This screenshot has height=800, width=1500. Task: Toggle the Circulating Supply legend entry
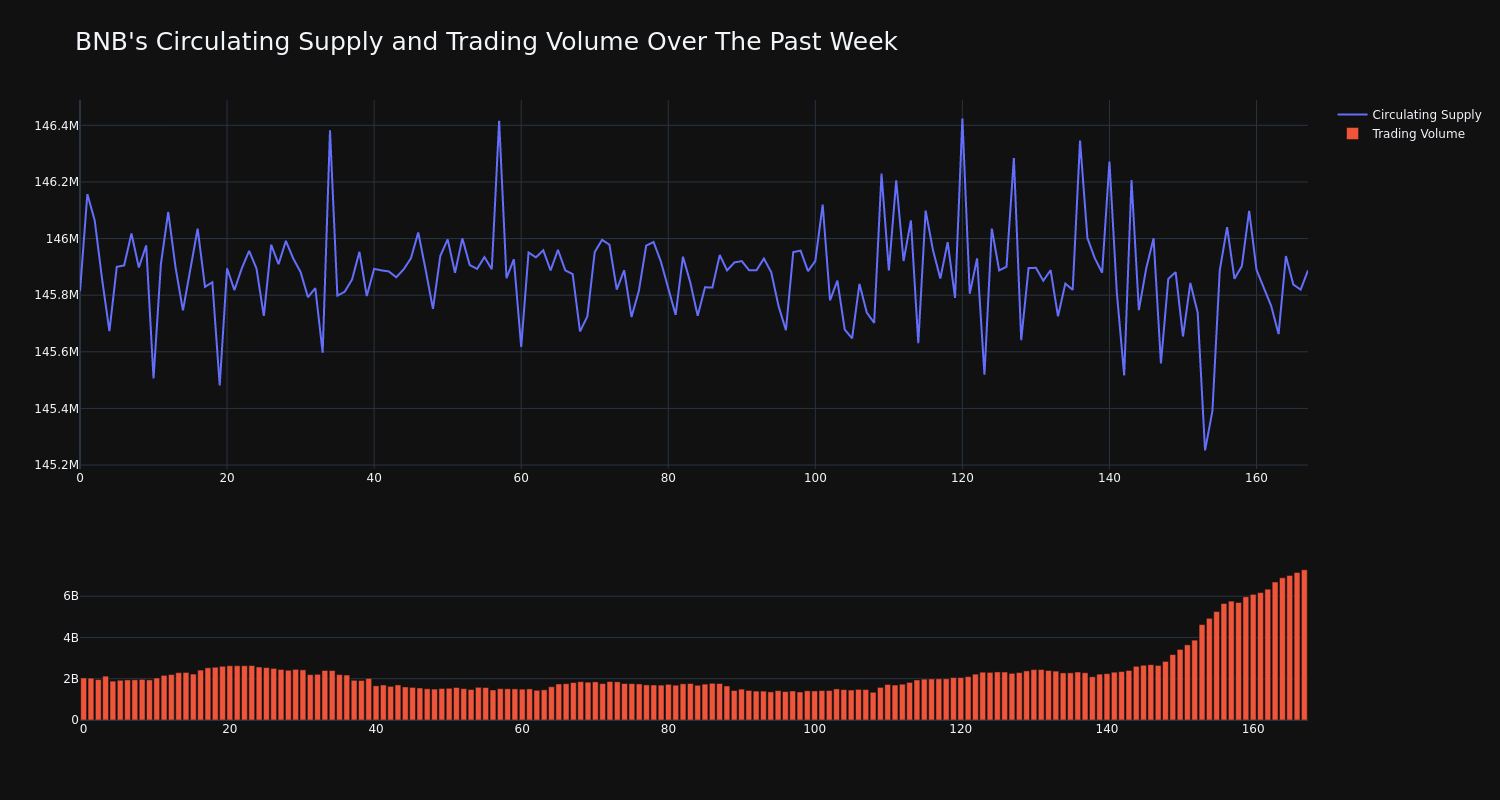click(1409, 115)
